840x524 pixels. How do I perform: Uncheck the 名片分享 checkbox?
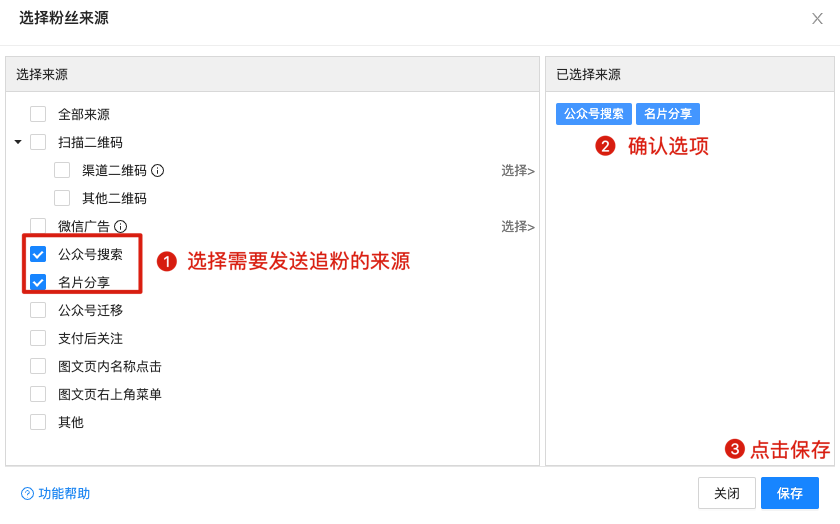[38, 282]
